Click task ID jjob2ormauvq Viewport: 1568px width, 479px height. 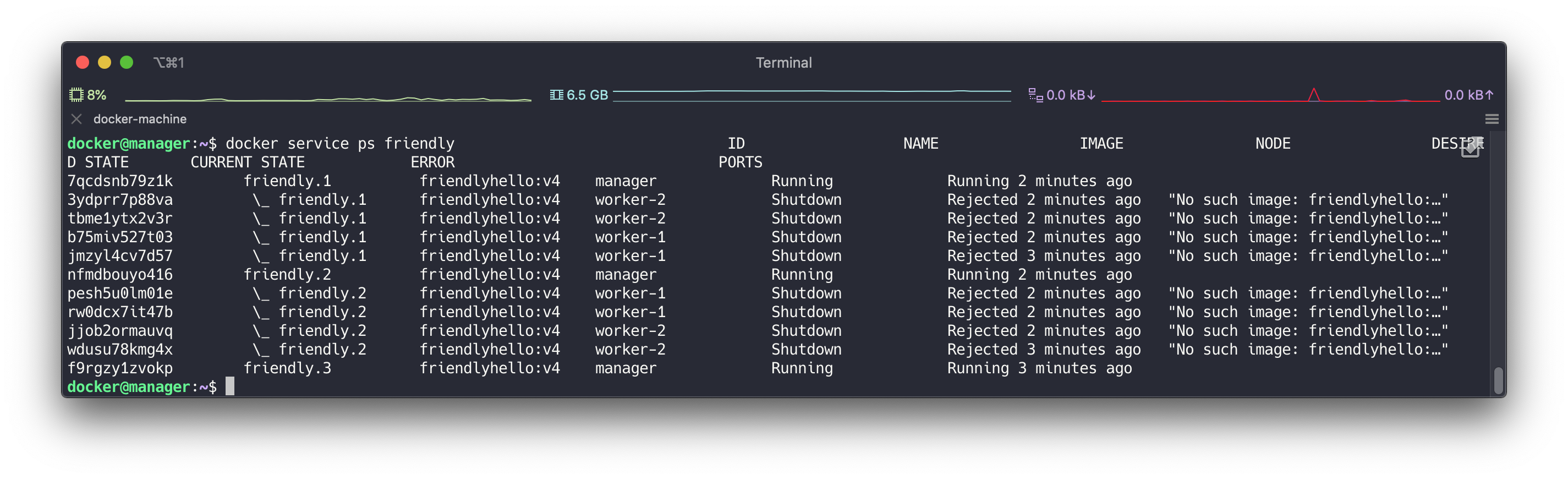coord(120,331)
